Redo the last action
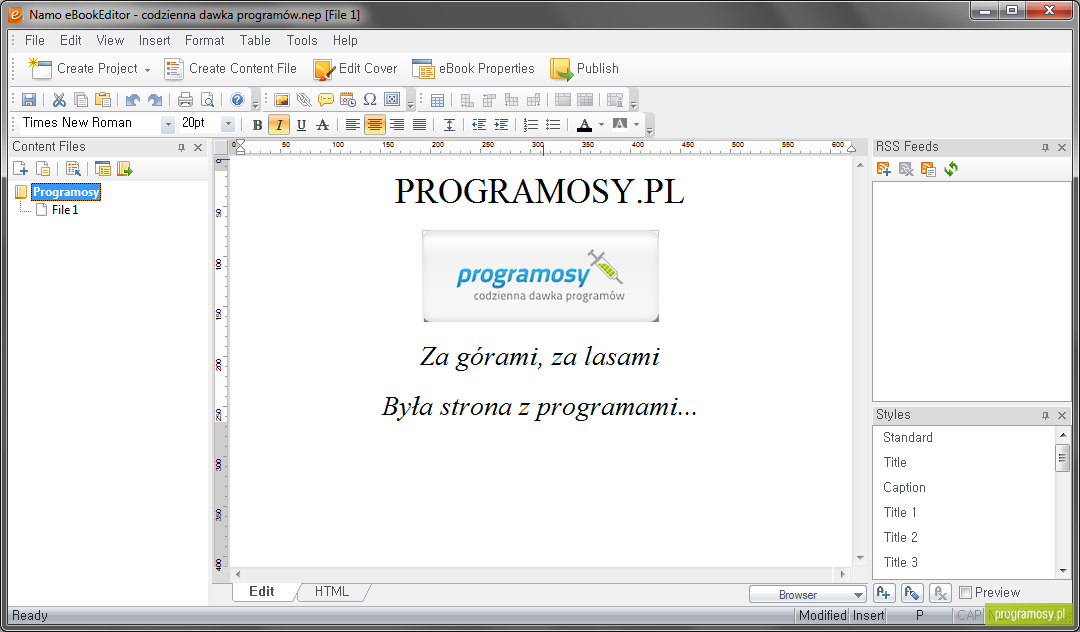The image size is (1080, 632). (155, 100)
